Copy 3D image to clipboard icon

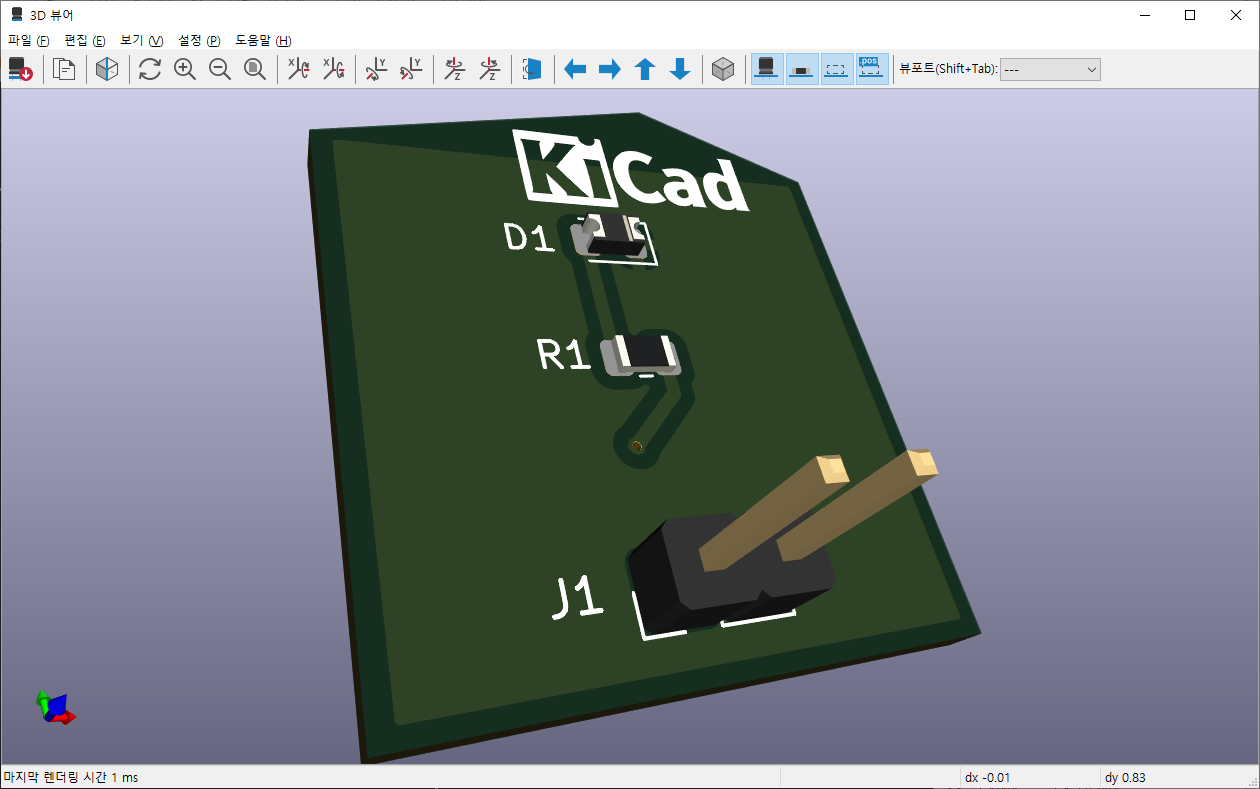coord(65,69)
